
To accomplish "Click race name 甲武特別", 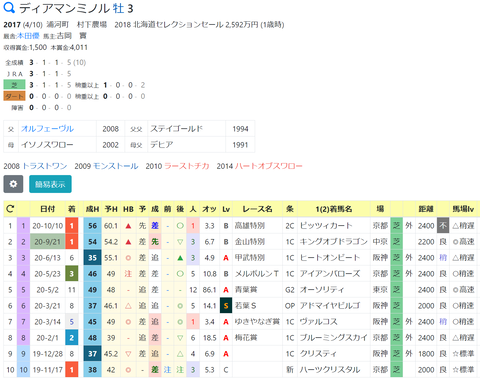I will (x=250, y=258).
